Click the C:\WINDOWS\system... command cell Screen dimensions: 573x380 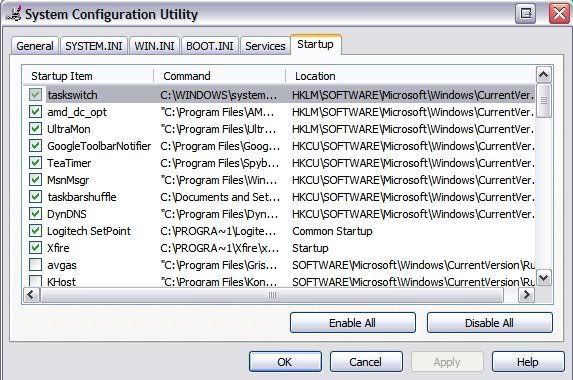[219, 95]
